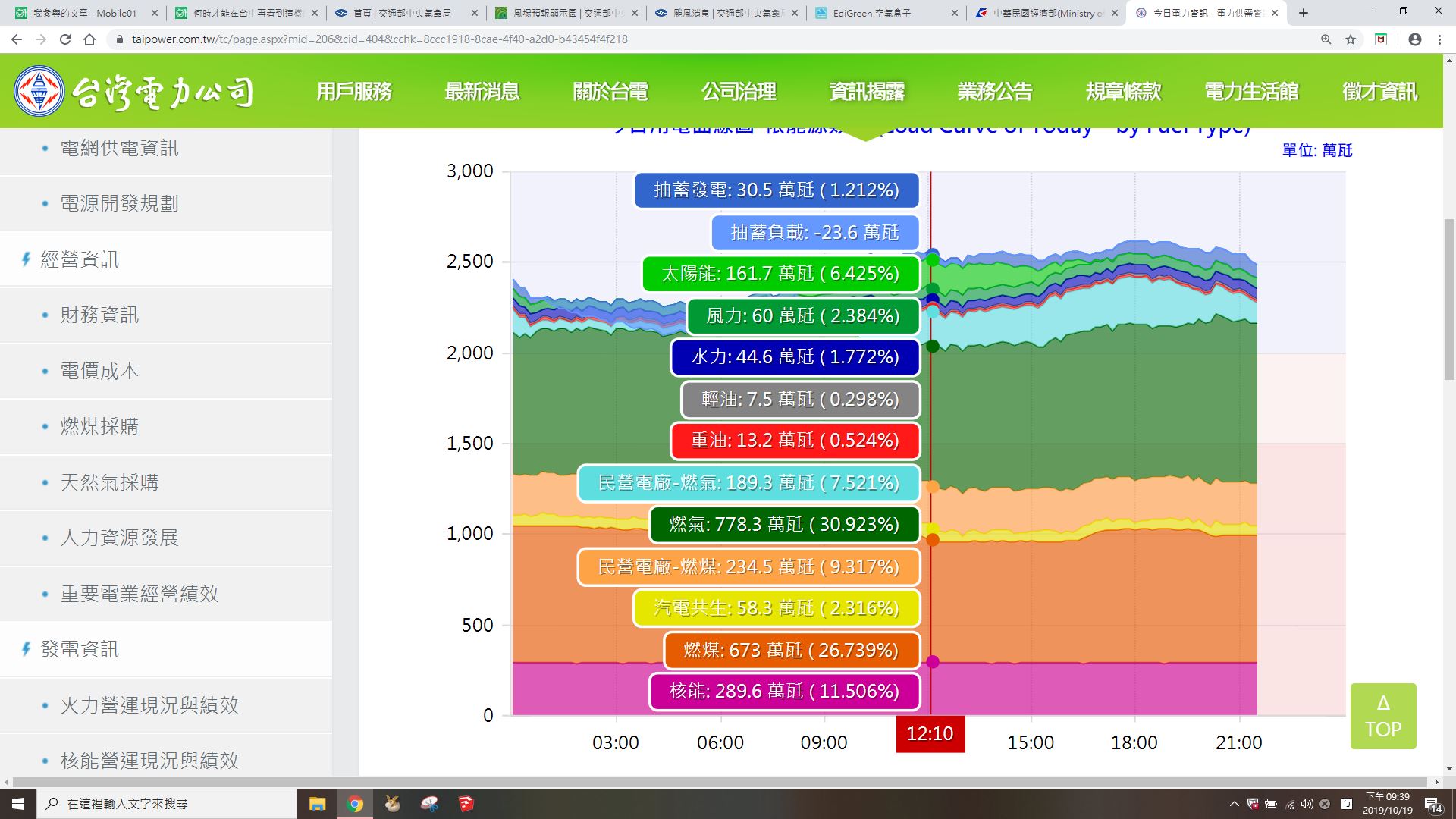Screen dimensions: 1456x819
Task: Open the red SketchUp taskbar icon
Action: [x=466, y=804]
